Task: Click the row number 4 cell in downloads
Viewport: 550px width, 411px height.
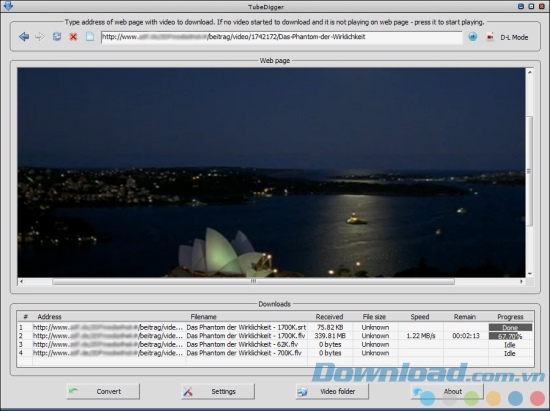Action: click(x=21, y=353)
